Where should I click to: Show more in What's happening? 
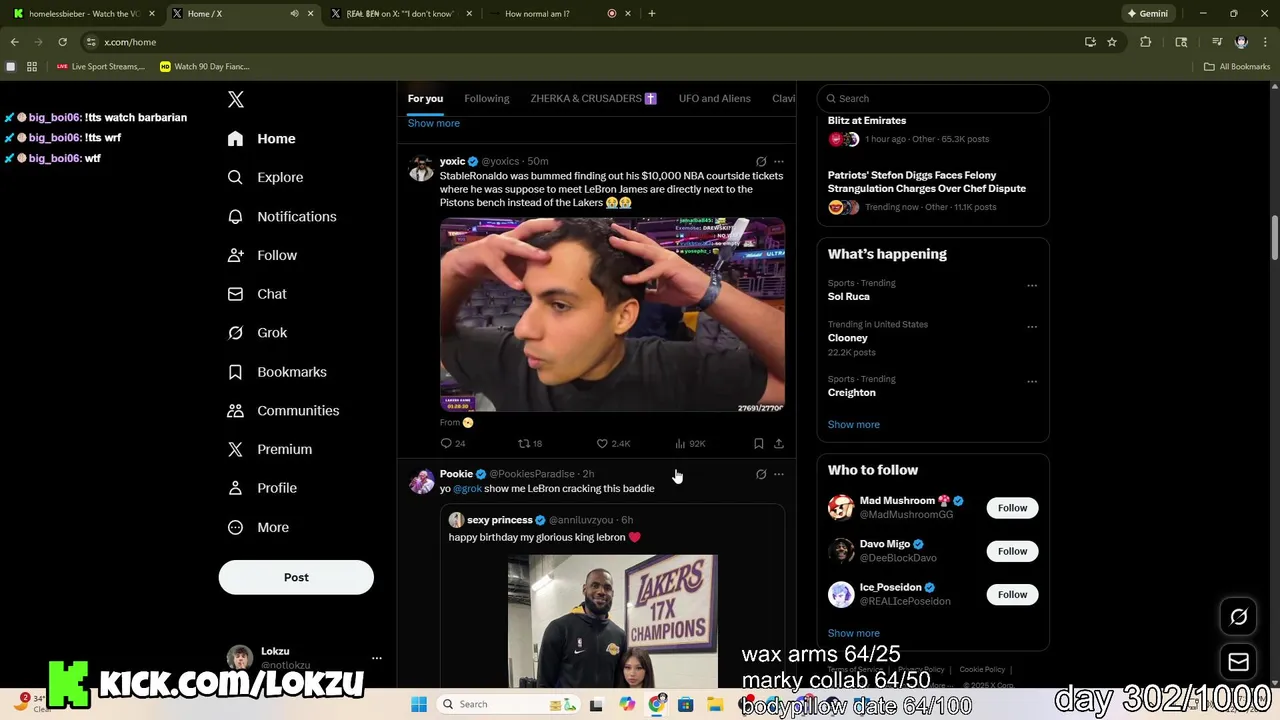853,424
